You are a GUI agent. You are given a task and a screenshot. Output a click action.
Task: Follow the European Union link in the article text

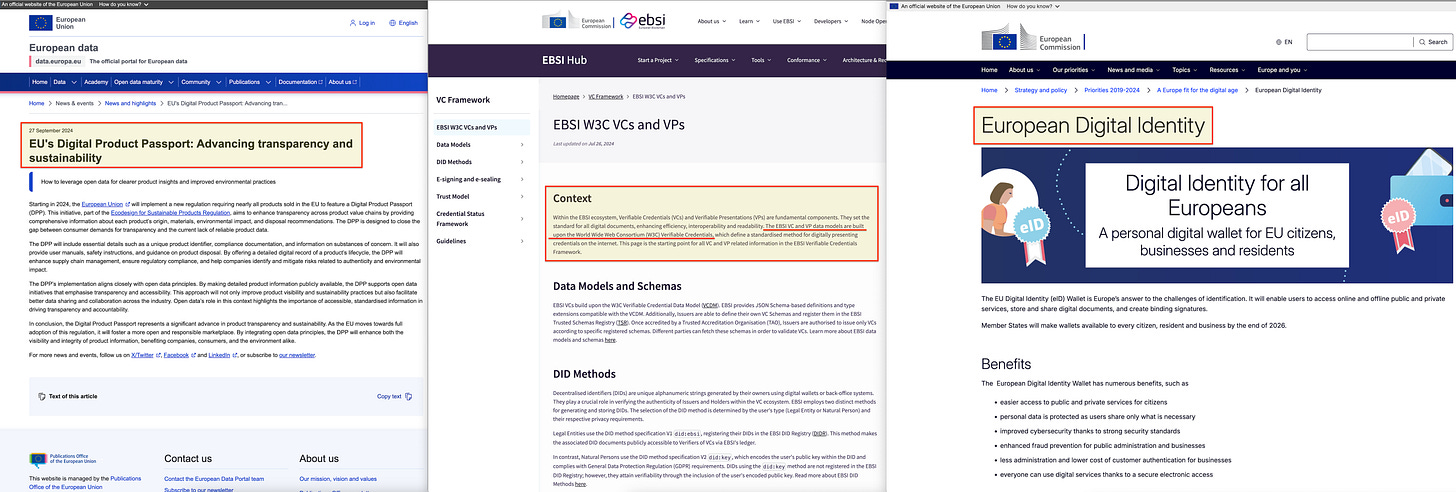[x=104, y=204]
